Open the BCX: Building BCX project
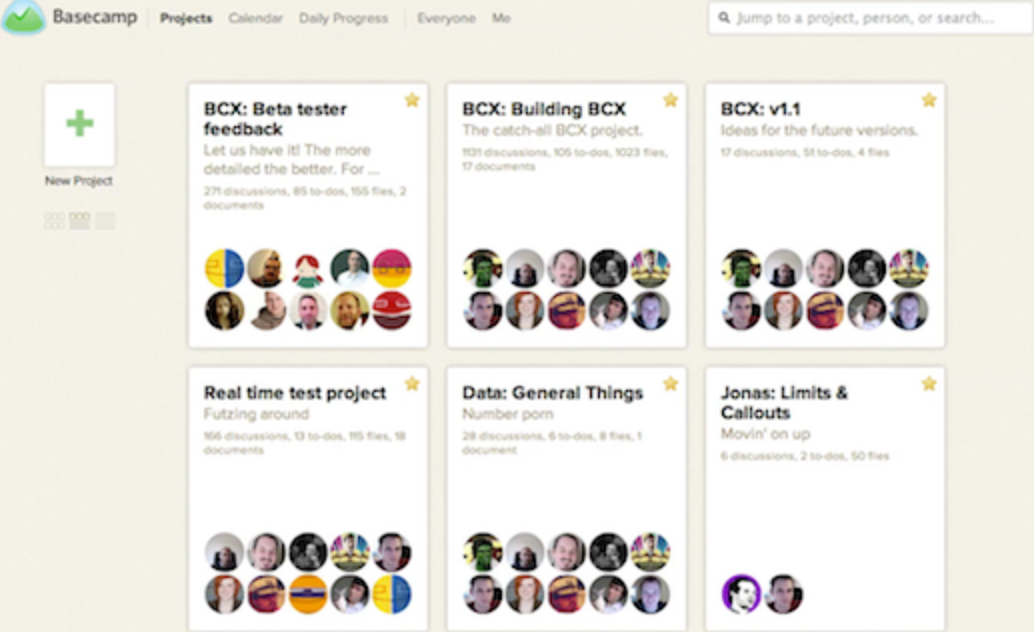Image resolution: width=1034 pixels, height=632 pixels. pos(544,109)
